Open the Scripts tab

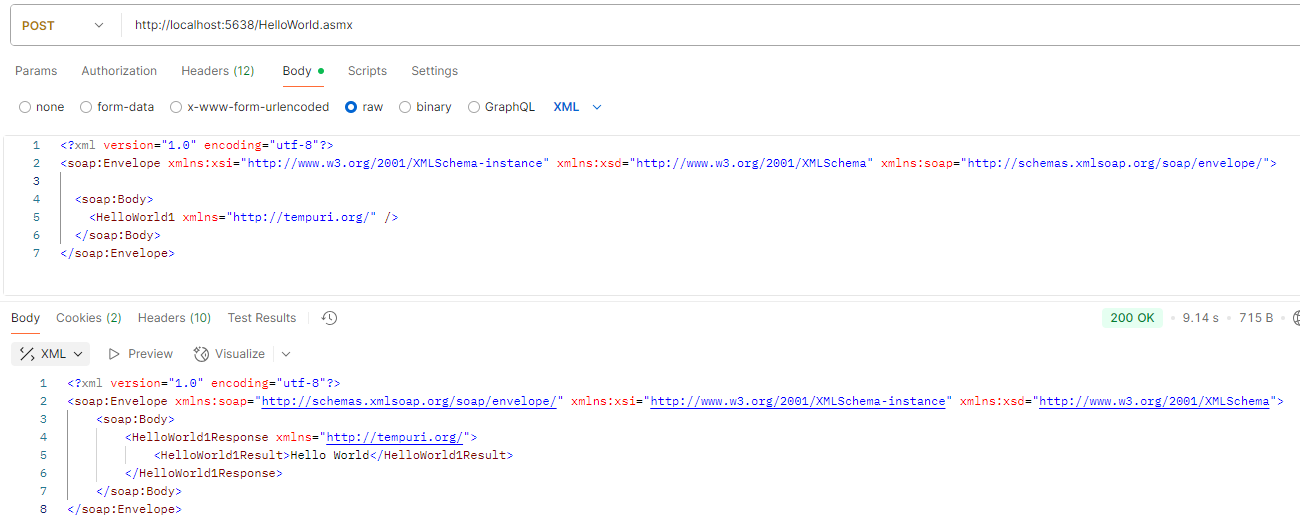(x=367, y=71)
